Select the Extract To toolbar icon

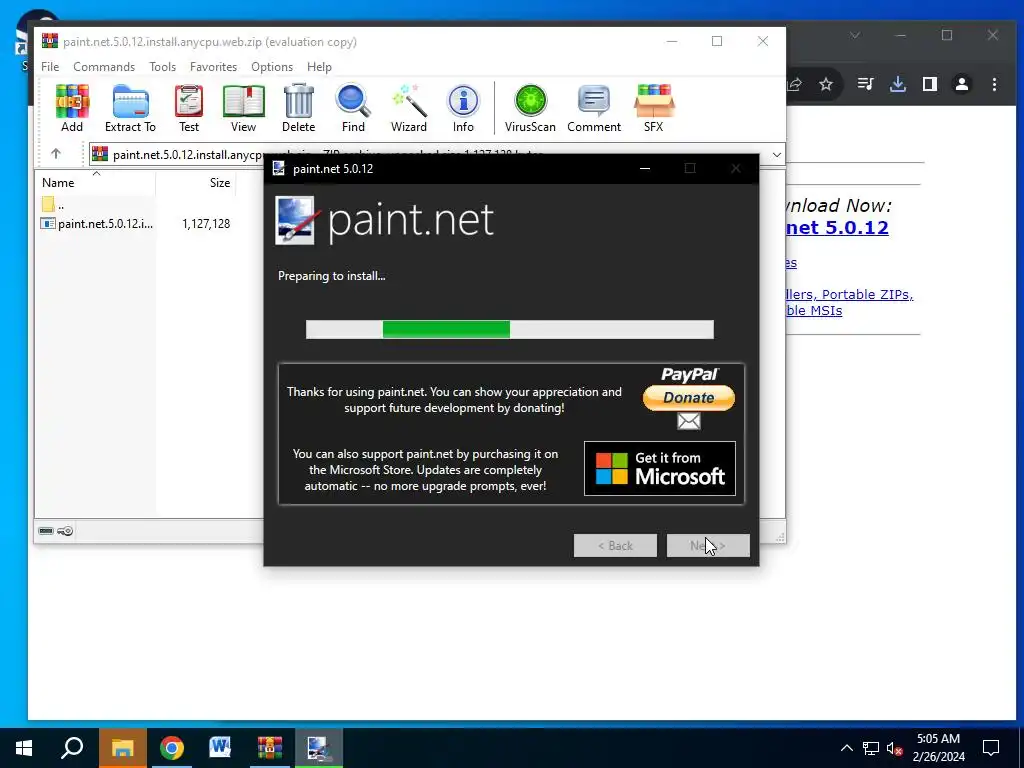[131, 108]
